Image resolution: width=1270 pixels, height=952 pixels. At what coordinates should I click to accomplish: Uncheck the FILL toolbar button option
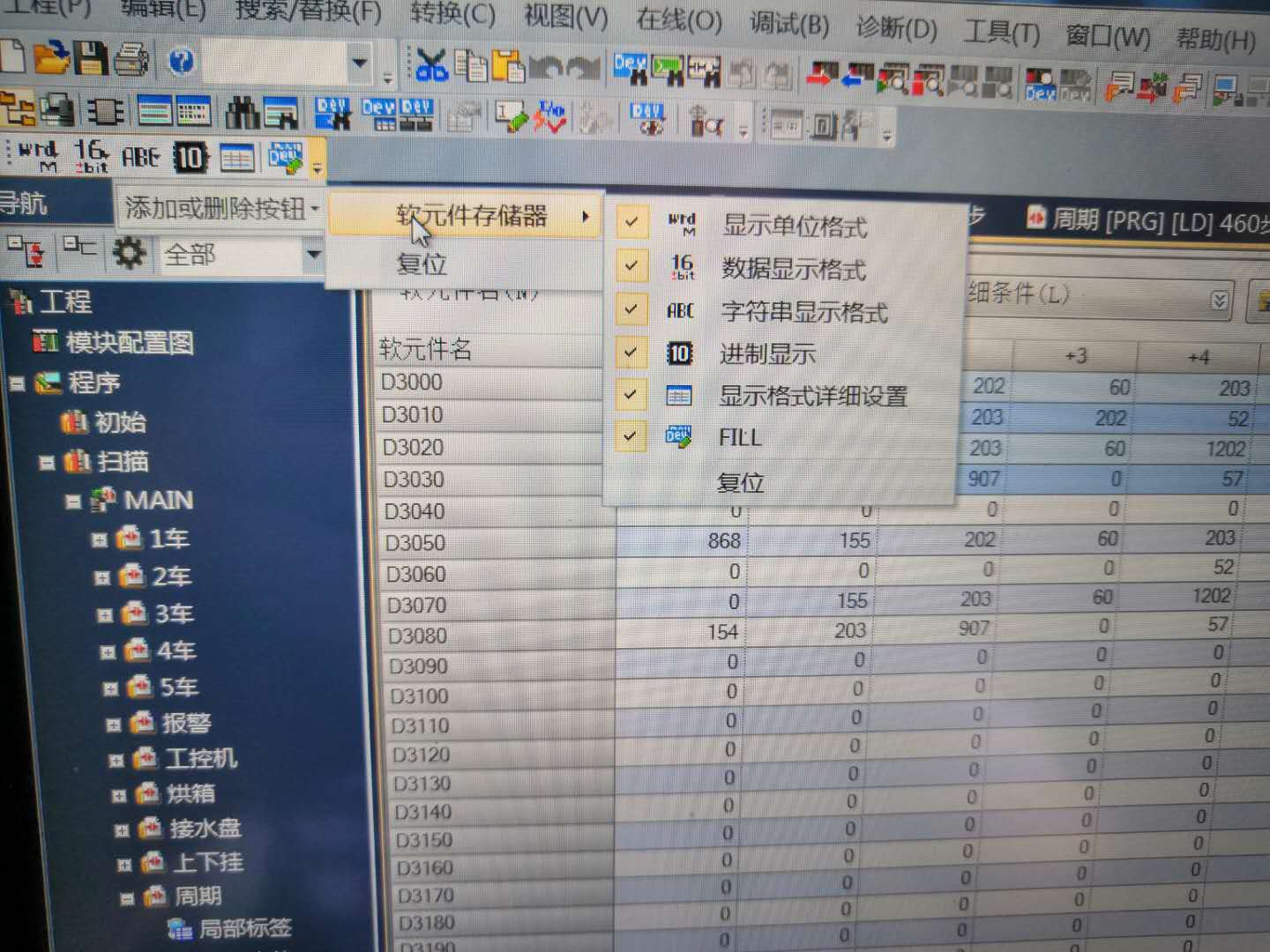[x=631, y=435]
